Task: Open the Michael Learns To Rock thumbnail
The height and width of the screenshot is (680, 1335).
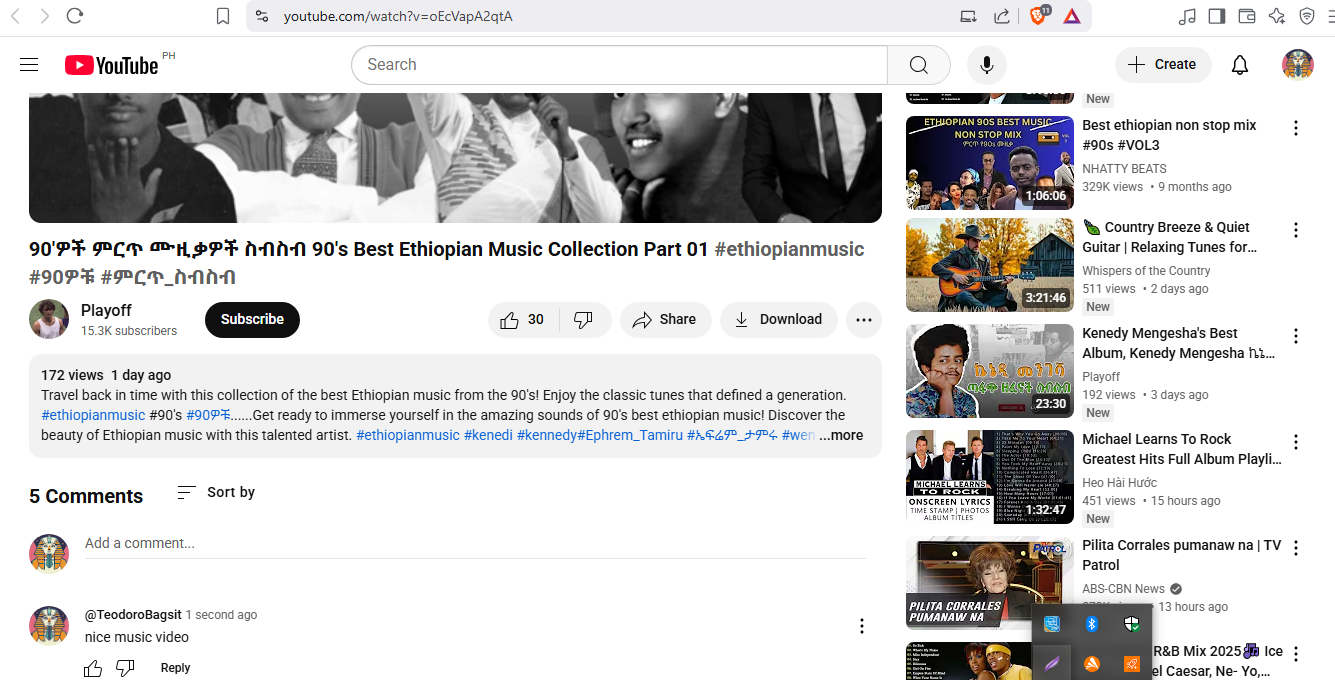Action: click(990, 477)
